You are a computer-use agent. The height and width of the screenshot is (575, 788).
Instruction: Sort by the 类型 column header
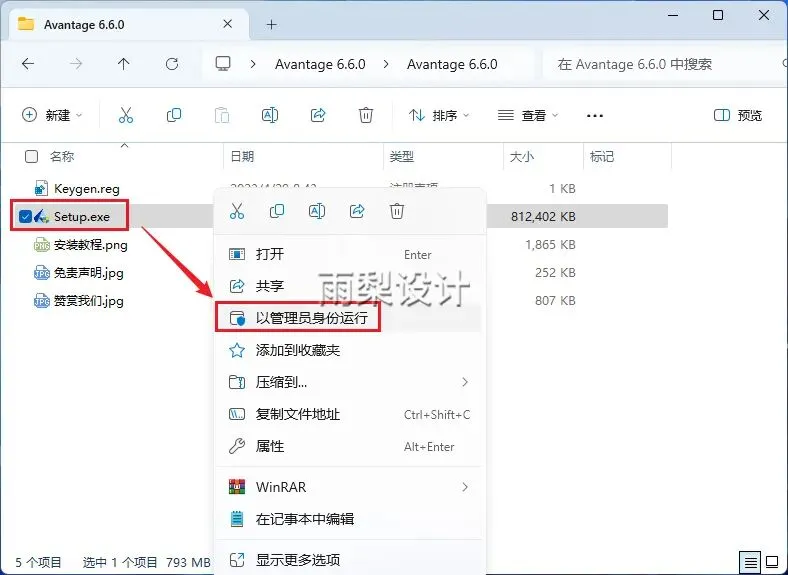pos(402,156)
